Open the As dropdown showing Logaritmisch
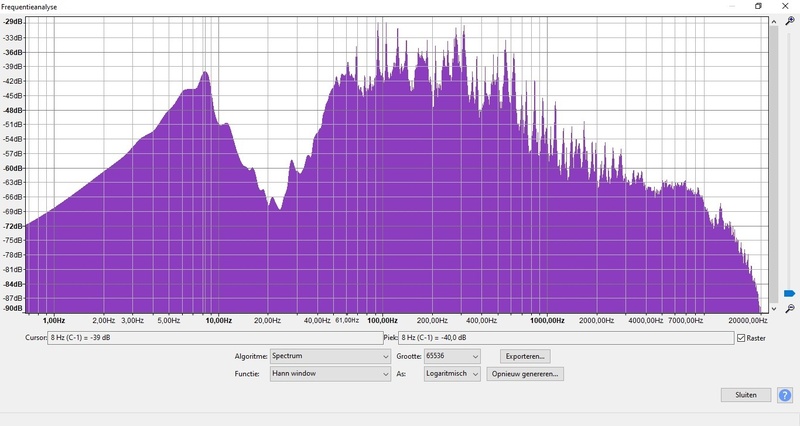 pos(452,373)
